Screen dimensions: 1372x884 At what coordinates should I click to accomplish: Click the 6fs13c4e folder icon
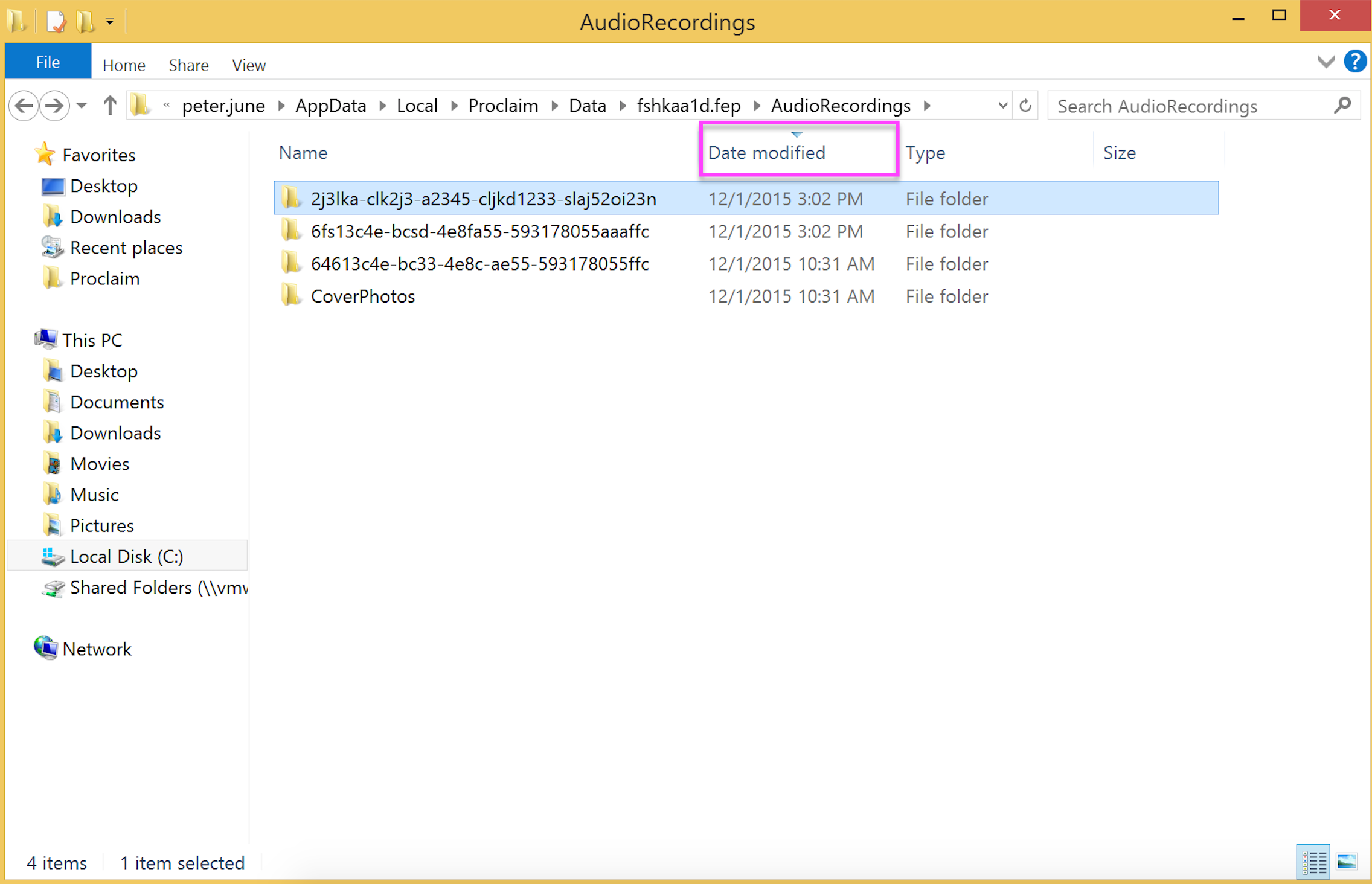(x=291, y=230)
